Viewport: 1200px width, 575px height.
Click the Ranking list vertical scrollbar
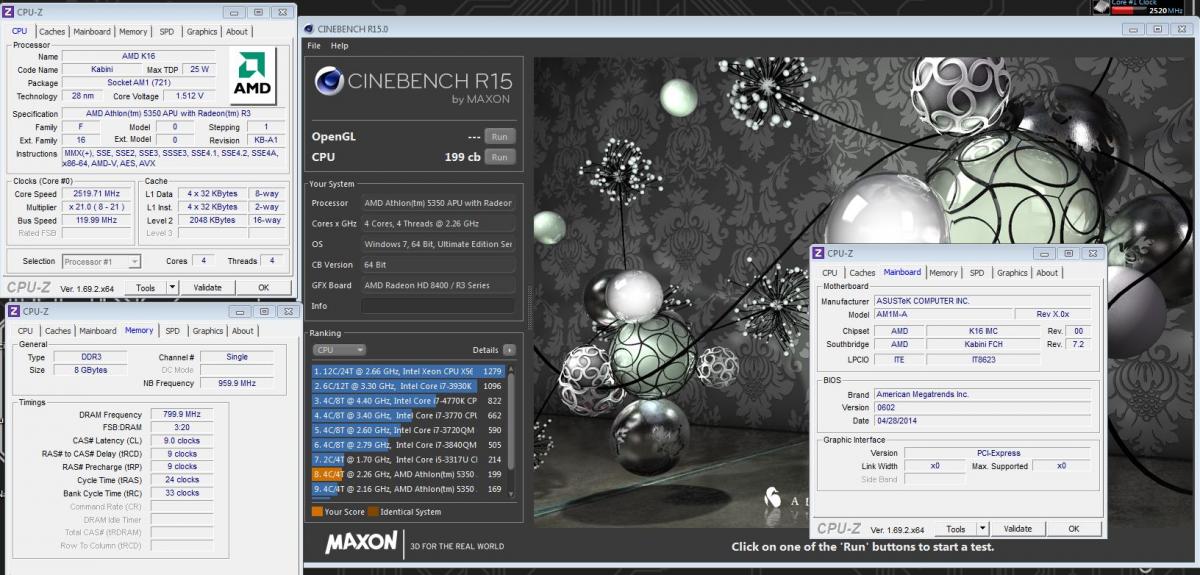click(x=513, y=430)
